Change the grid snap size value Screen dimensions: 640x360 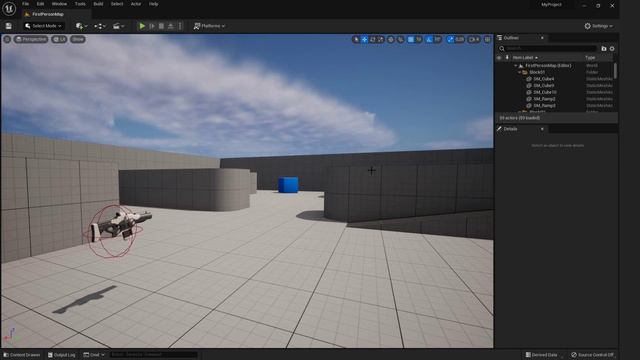pos(419,39)
